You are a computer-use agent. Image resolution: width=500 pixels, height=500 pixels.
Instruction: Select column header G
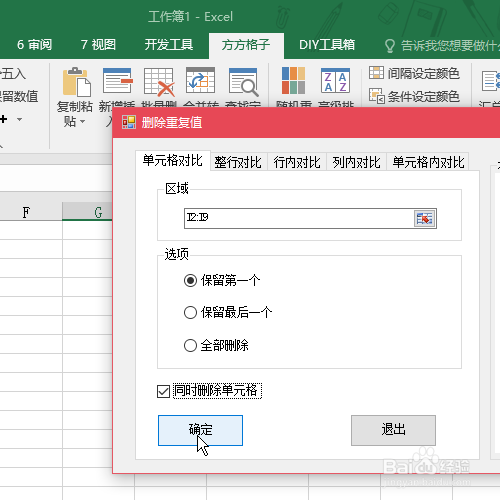pos(88,212)
